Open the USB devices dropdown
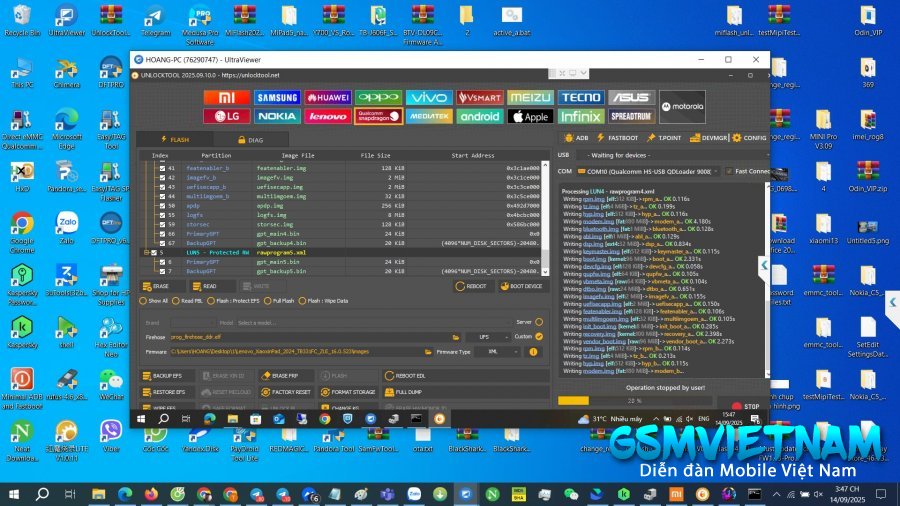Viewport: 900px width, 506px height. pyautogui.click(x=675, y=155)
